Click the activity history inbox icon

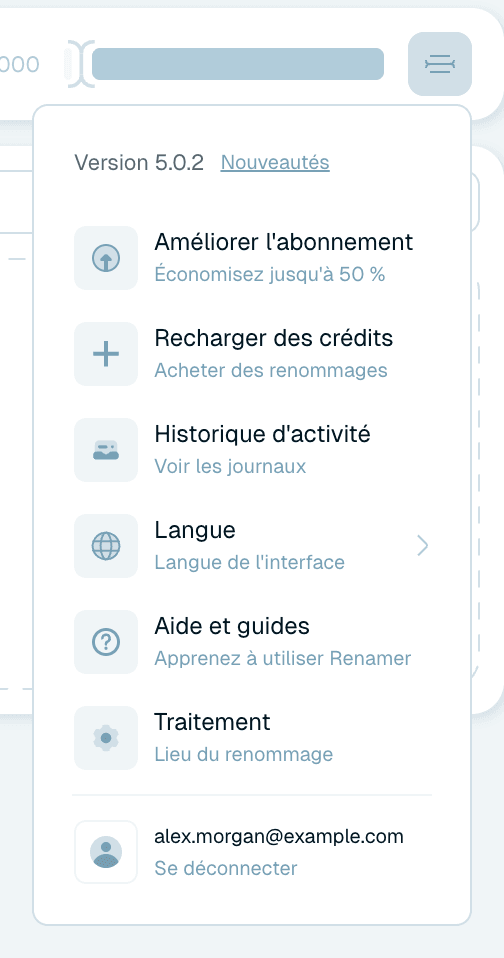click(x=106, y=450)
